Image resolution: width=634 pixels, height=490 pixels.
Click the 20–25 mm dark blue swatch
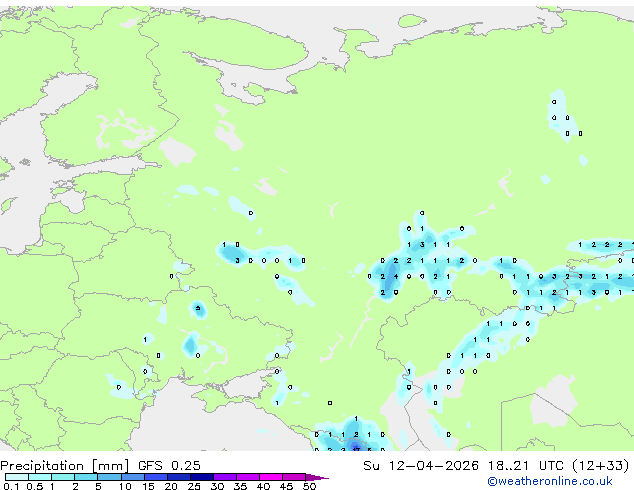(179, 477)
